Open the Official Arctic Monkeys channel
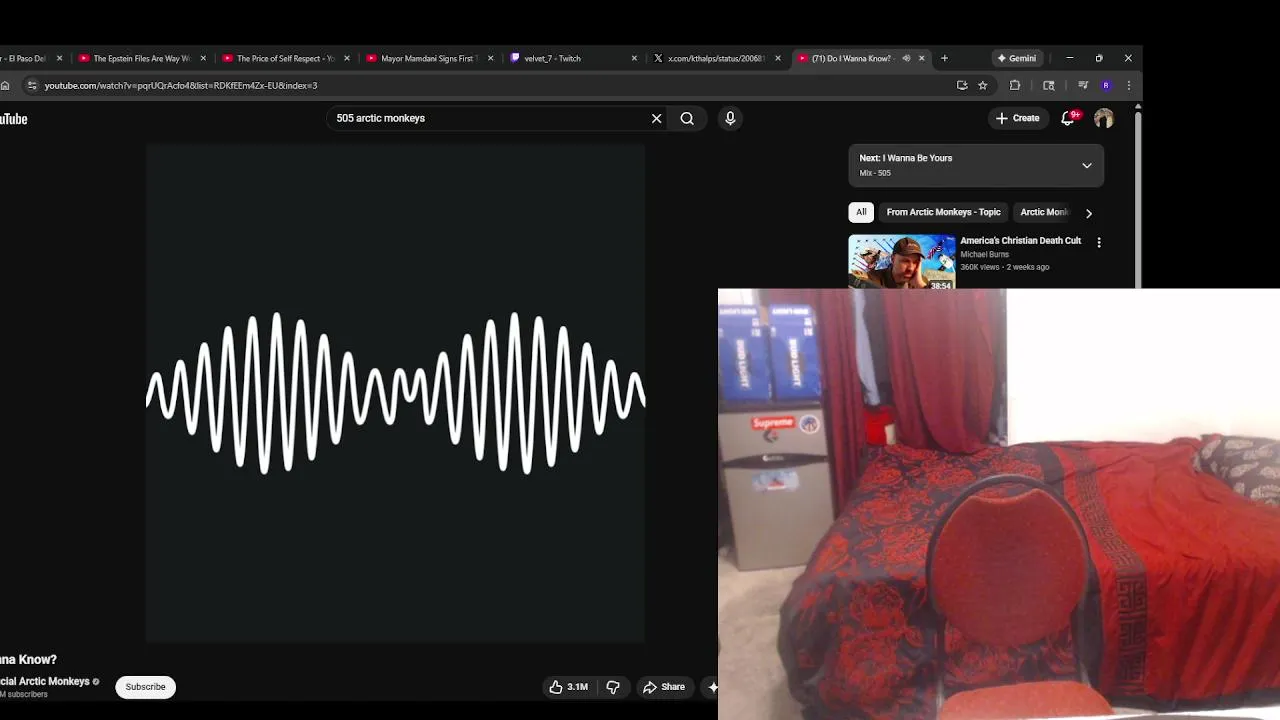The height and width of the screenshot is (720, 1280). 46,681
